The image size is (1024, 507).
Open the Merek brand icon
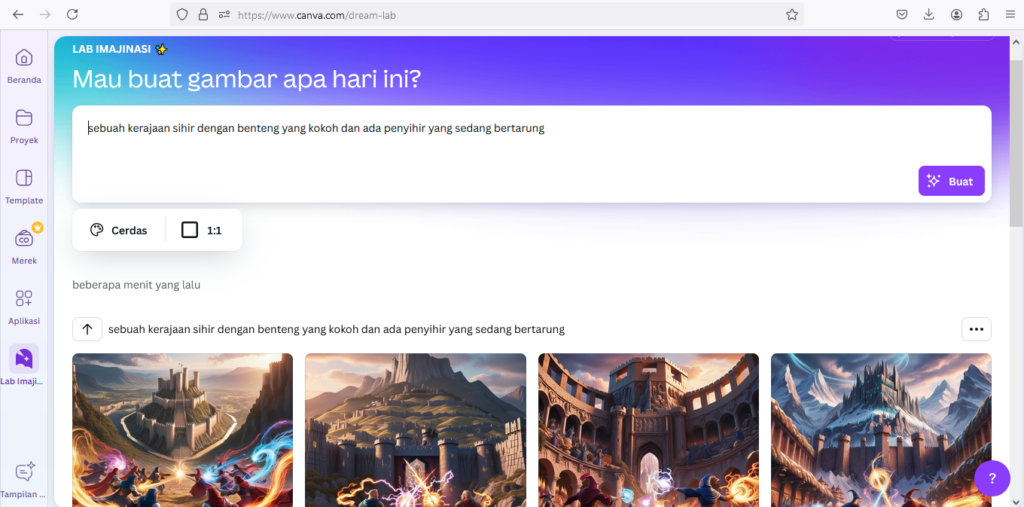(24, 238)
